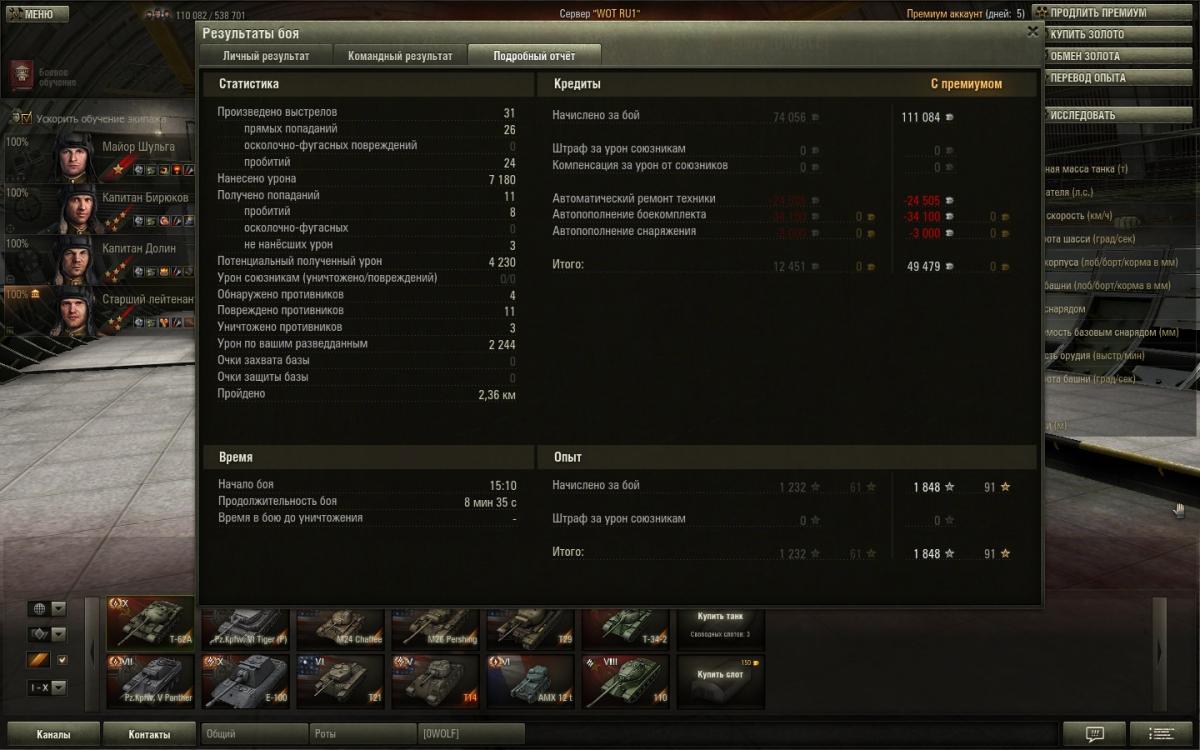The width and height of the screenshot is (1200, 750).
Task: Open the Командный результат tab
Action: click(x=400, y=56)
